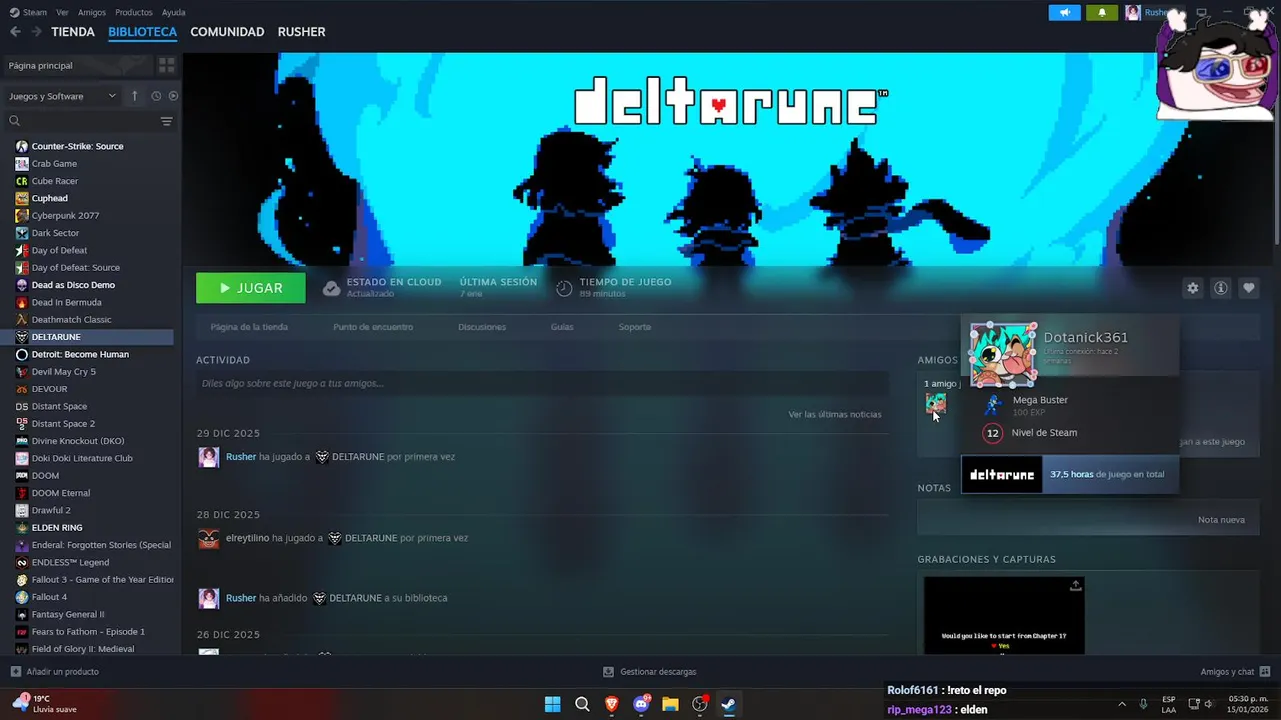Open elreytilino's avatar in activity feed

pos(208,538)
